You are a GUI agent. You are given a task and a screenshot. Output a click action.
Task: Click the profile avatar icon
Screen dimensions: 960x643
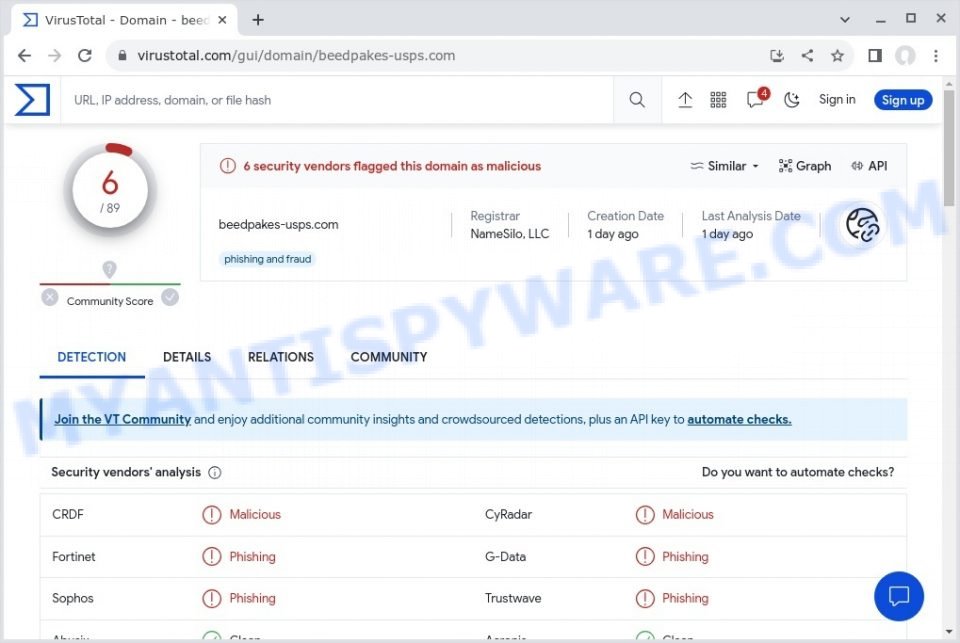click(x=906, y=56)
